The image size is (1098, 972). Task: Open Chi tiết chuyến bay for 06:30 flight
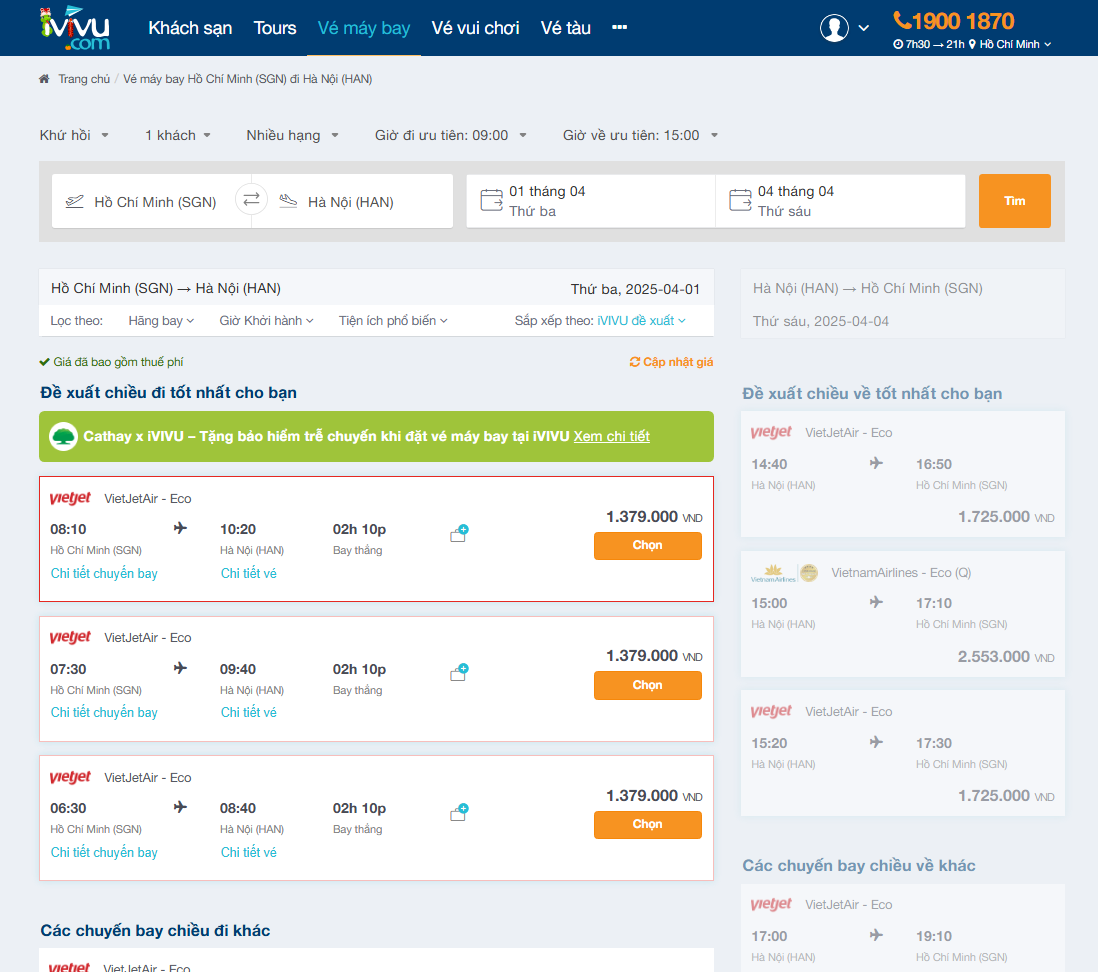(104, 852)
